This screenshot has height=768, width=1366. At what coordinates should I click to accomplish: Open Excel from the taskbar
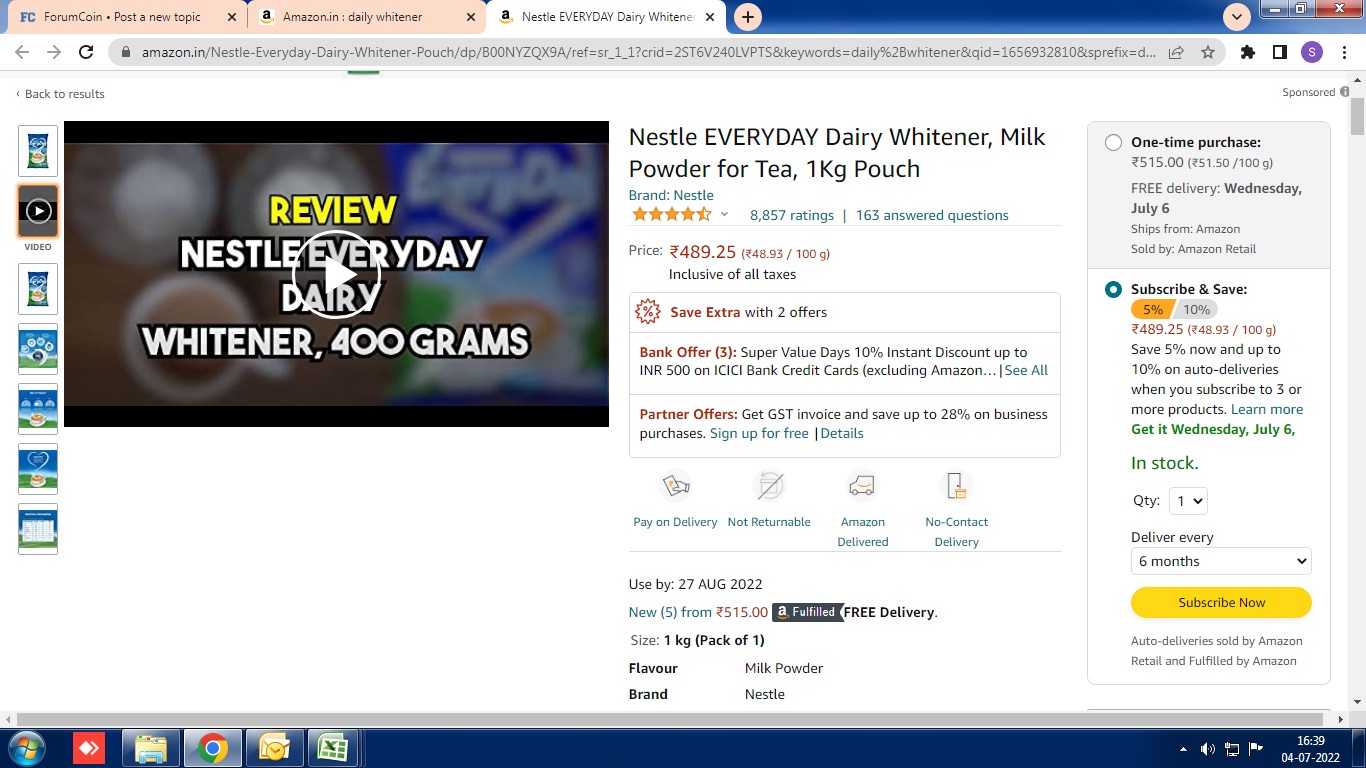[333, 748]
